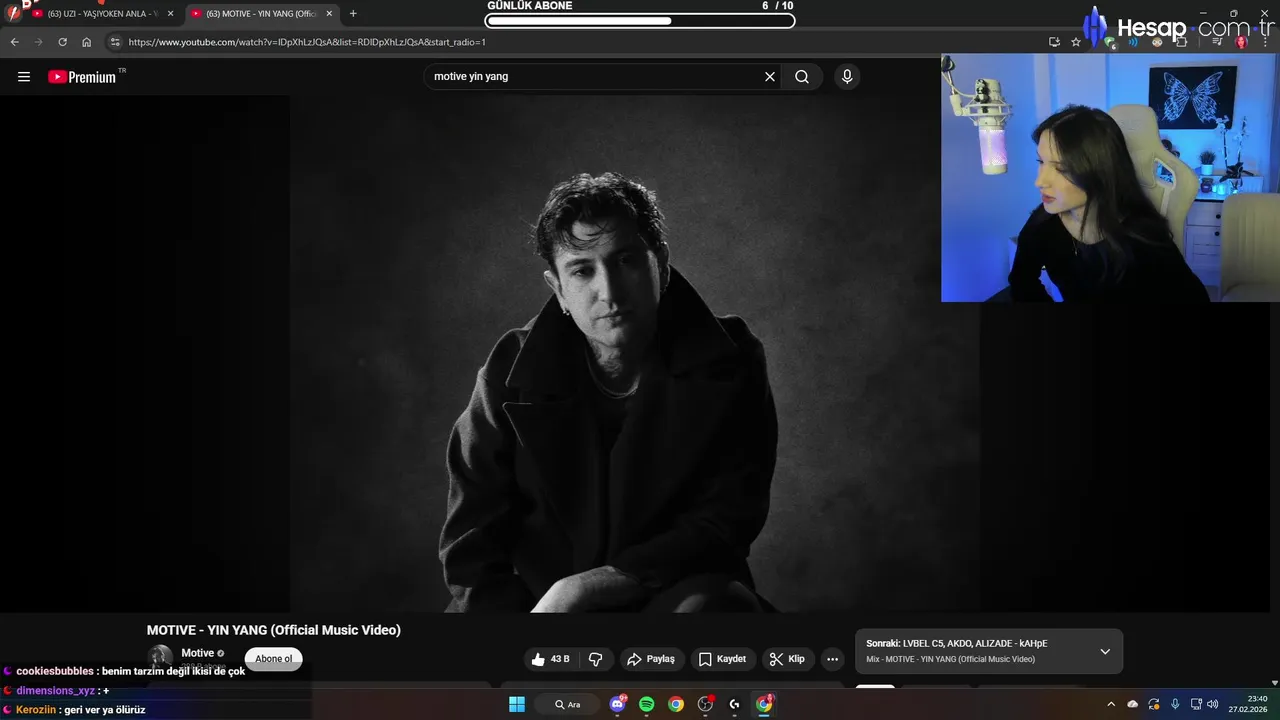
Task: Open the Motive channel avatar
Action: click(x=160, y=657)
